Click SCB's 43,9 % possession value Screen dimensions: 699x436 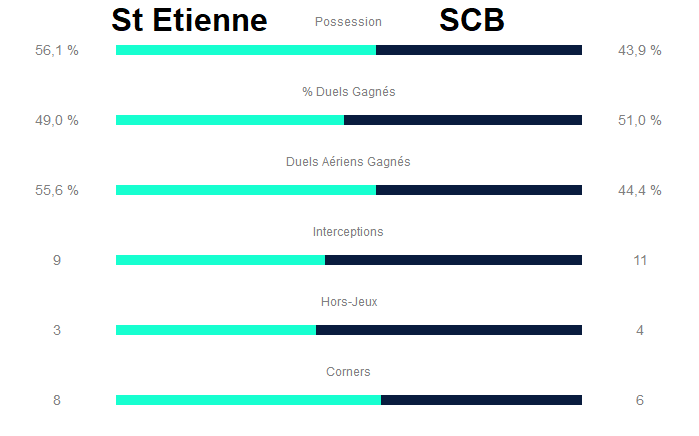[x=640, y=50]
